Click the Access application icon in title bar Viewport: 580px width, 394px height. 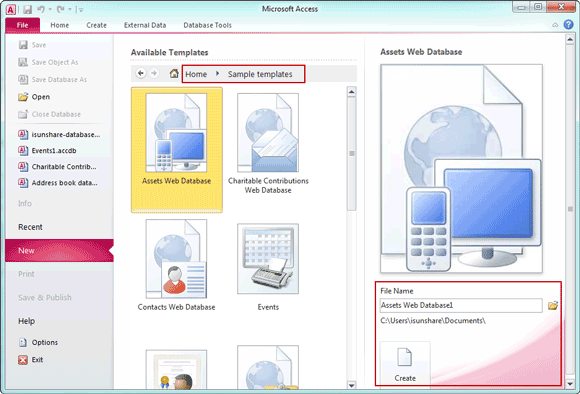10,9
